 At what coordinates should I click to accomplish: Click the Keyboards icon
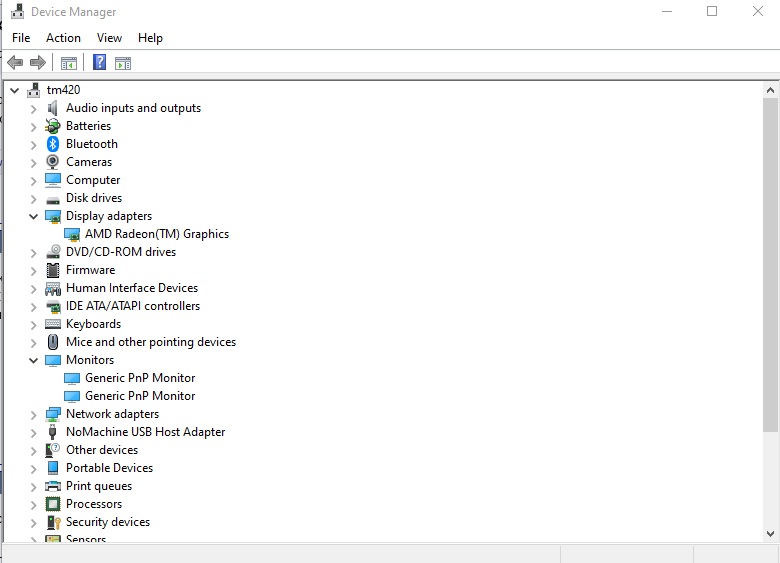coord(53,324)
